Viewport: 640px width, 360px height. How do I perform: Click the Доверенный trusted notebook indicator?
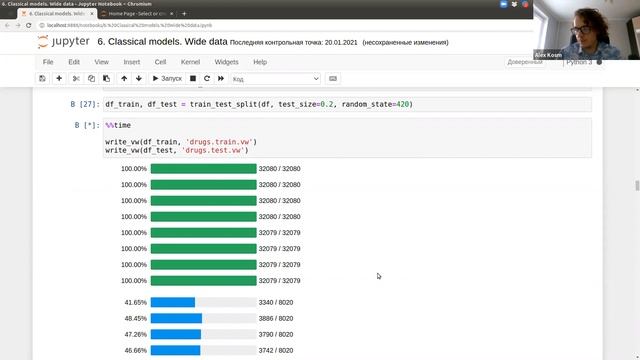tap(525, 62)
